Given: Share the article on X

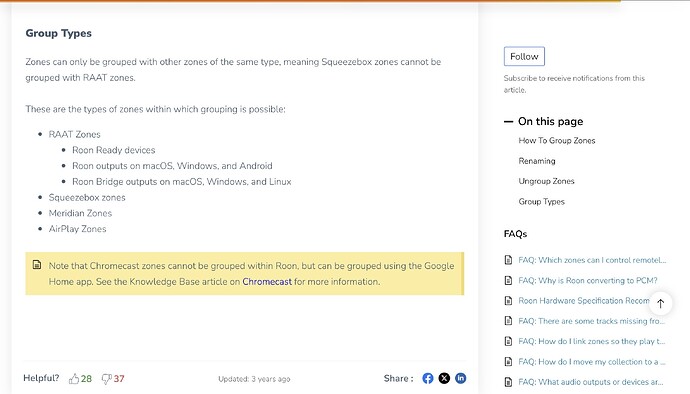Looking at the screenshot, I should pos(444,378).
